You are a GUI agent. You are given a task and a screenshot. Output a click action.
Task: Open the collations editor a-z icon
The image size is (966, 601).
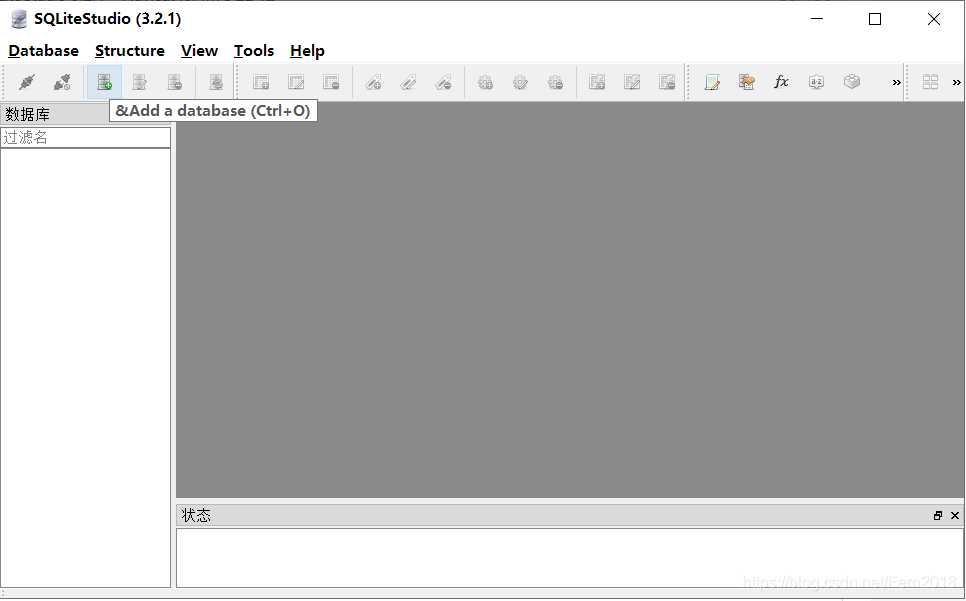(816, 82)
